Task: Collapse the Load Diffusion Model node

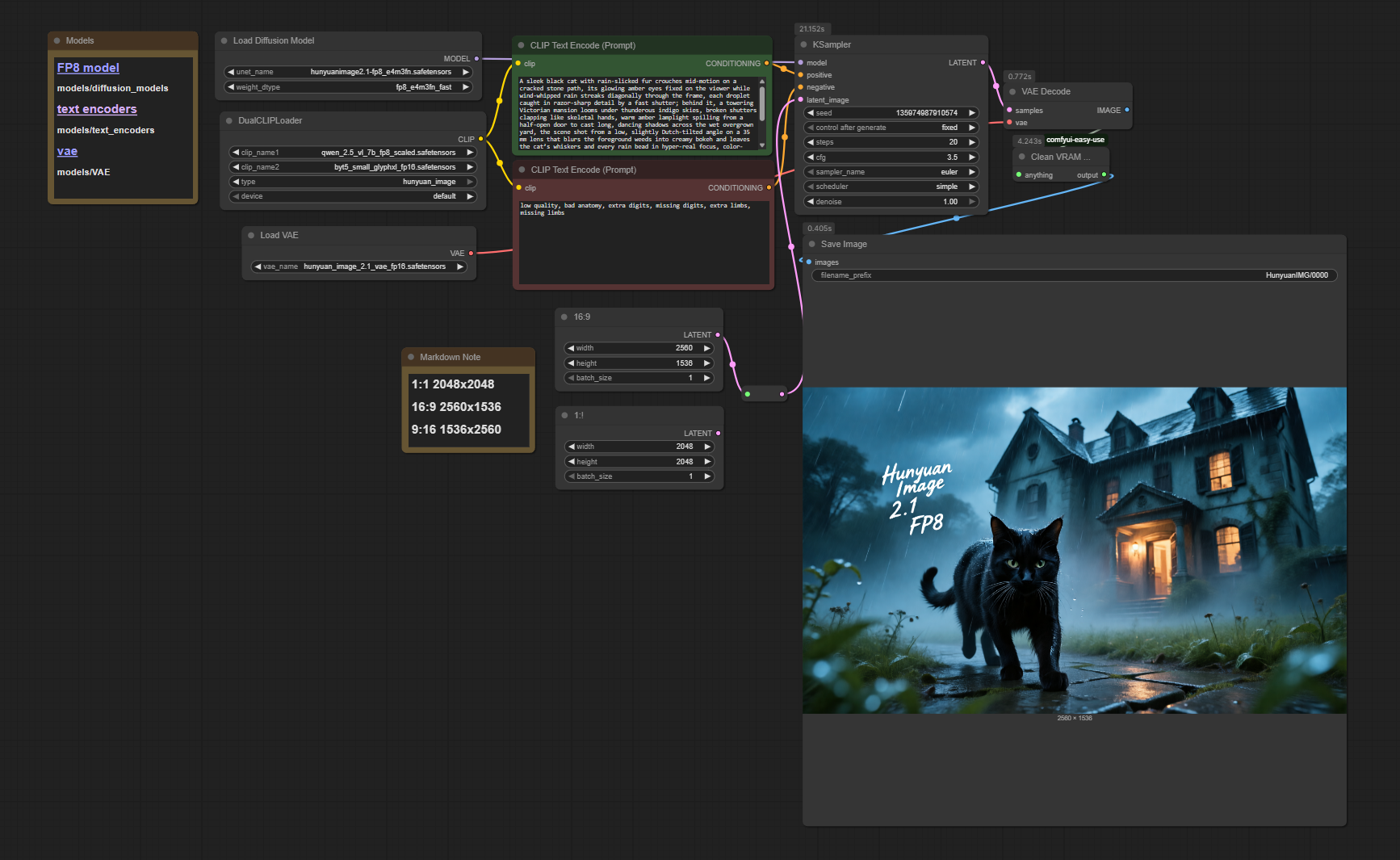Action: [x=224, y=41]
